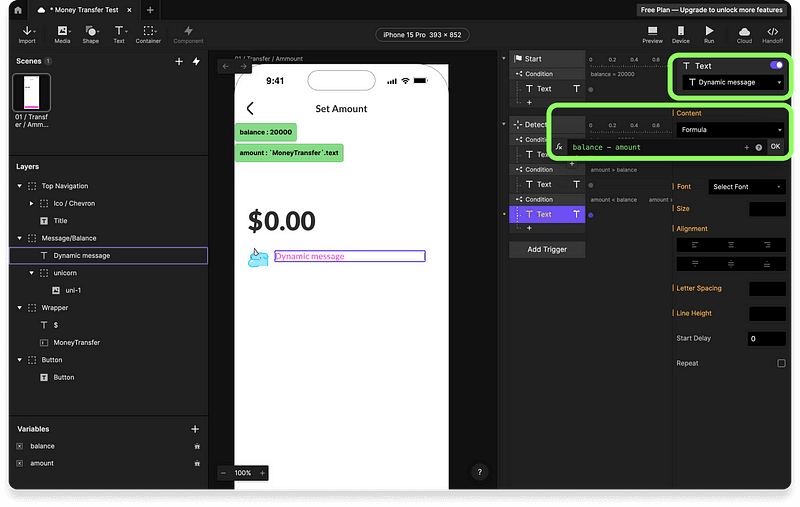The height and width of the screenshot is (507, 800).
Task: Align text to top
Action: [695, 264]
